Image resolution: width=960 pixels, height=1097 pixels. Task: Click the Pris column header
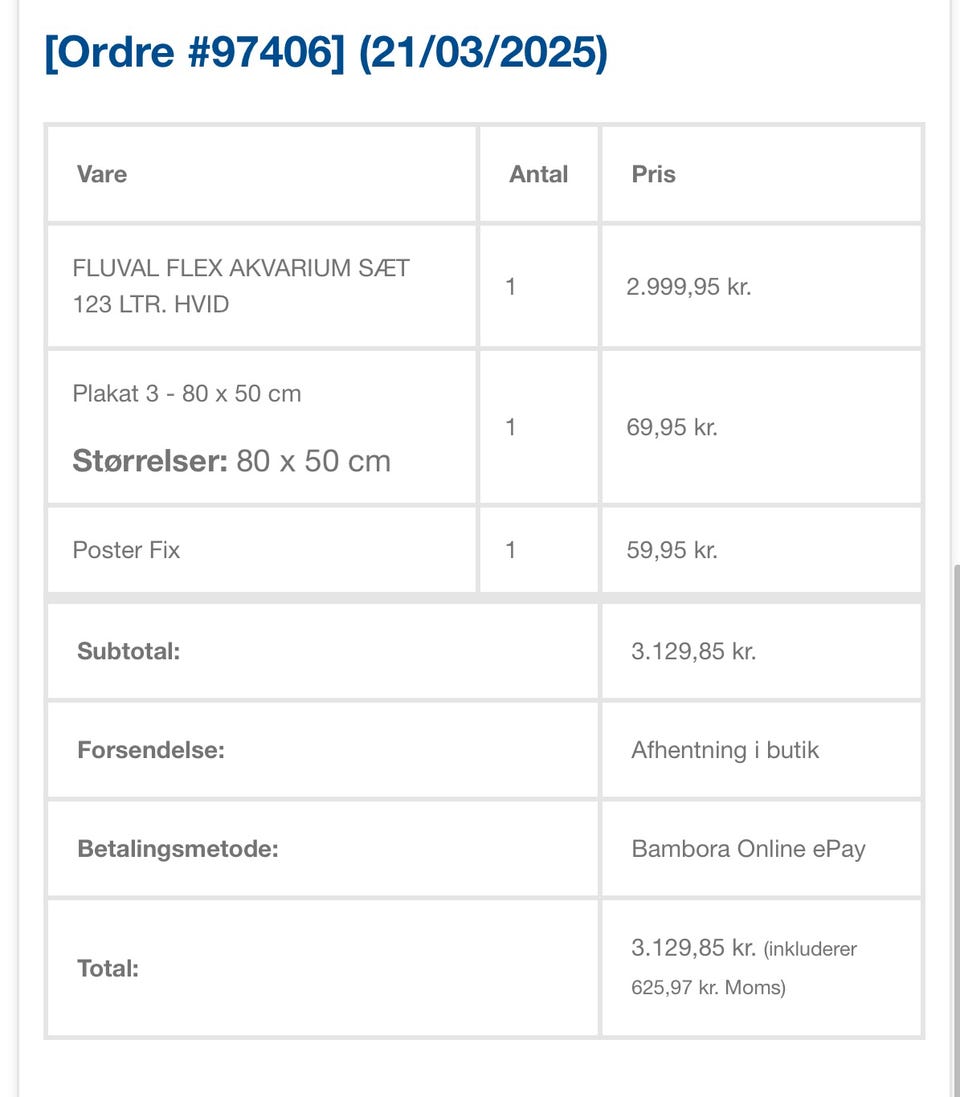tap(653, 174)
